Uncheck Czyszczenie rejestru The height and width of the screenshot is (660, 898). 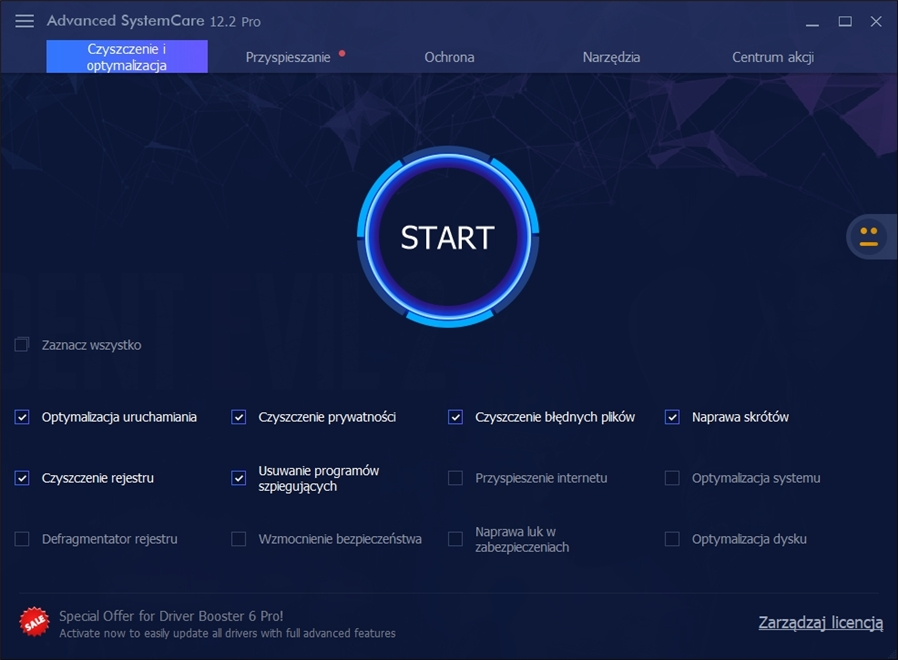[22, 478]
